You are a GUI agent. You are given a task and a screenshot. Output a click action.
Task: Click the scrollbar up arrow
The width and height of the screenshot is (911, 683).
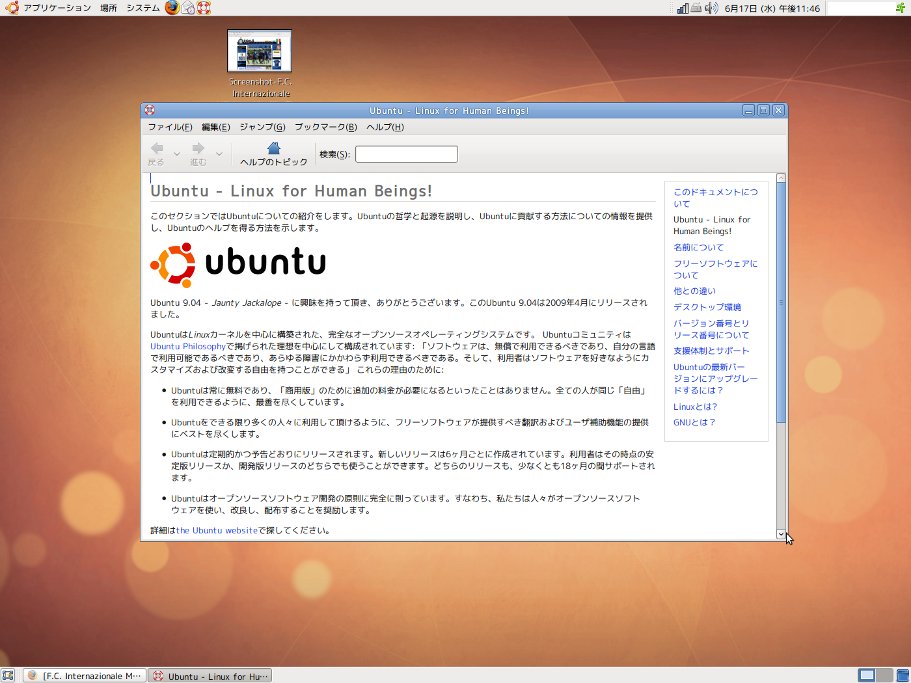pyautogui.click(x=781, y=178)
